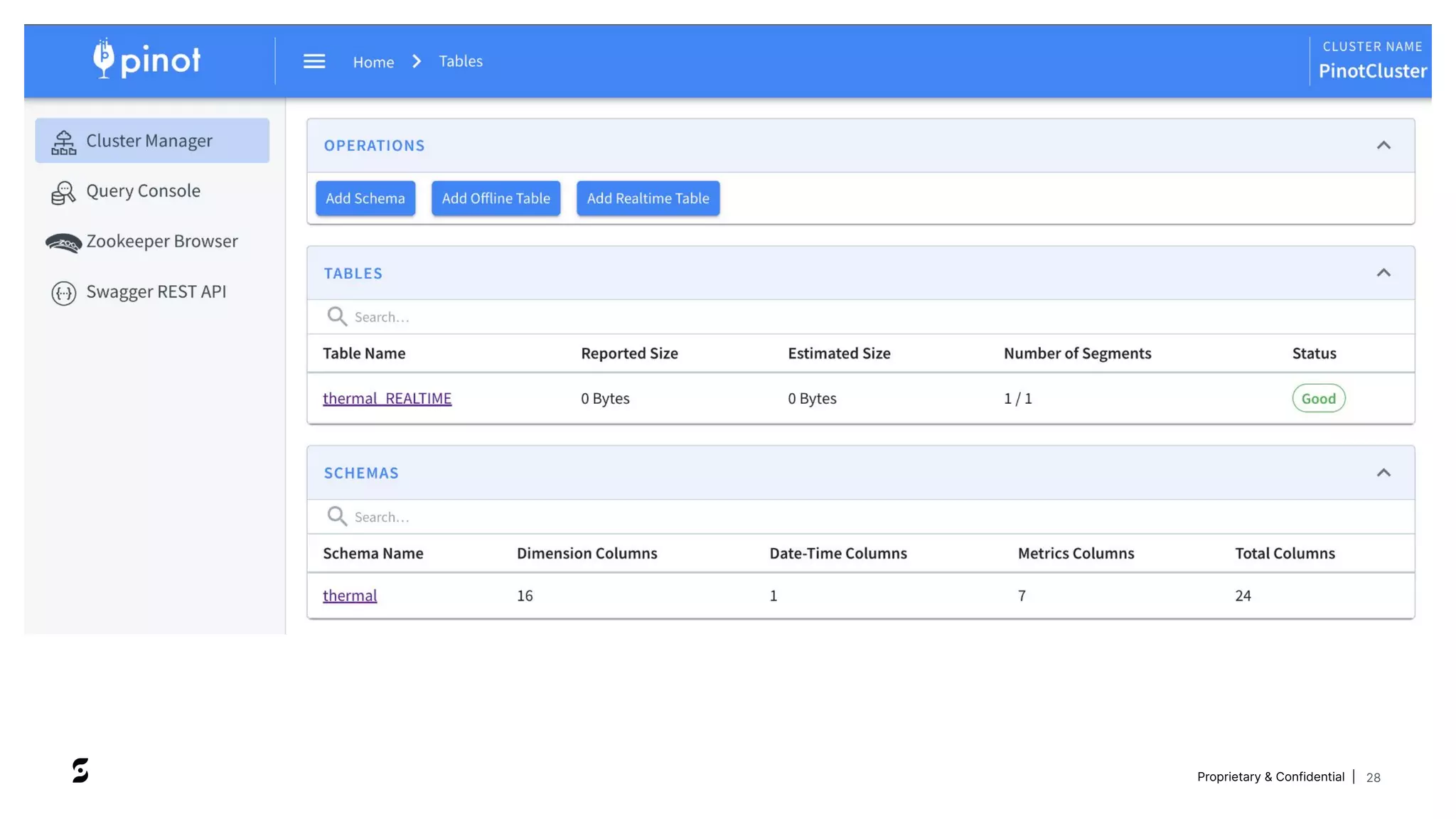Screen dimensions: 1456x819
Task: Toggle the hamburger menu icon
Action: 314,62
